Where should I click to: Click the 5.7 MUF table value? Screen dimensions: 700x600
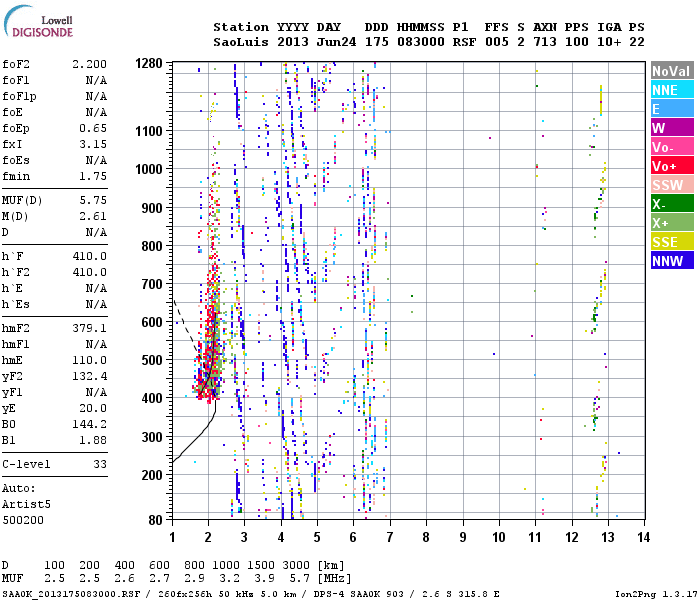click(299, 579)
